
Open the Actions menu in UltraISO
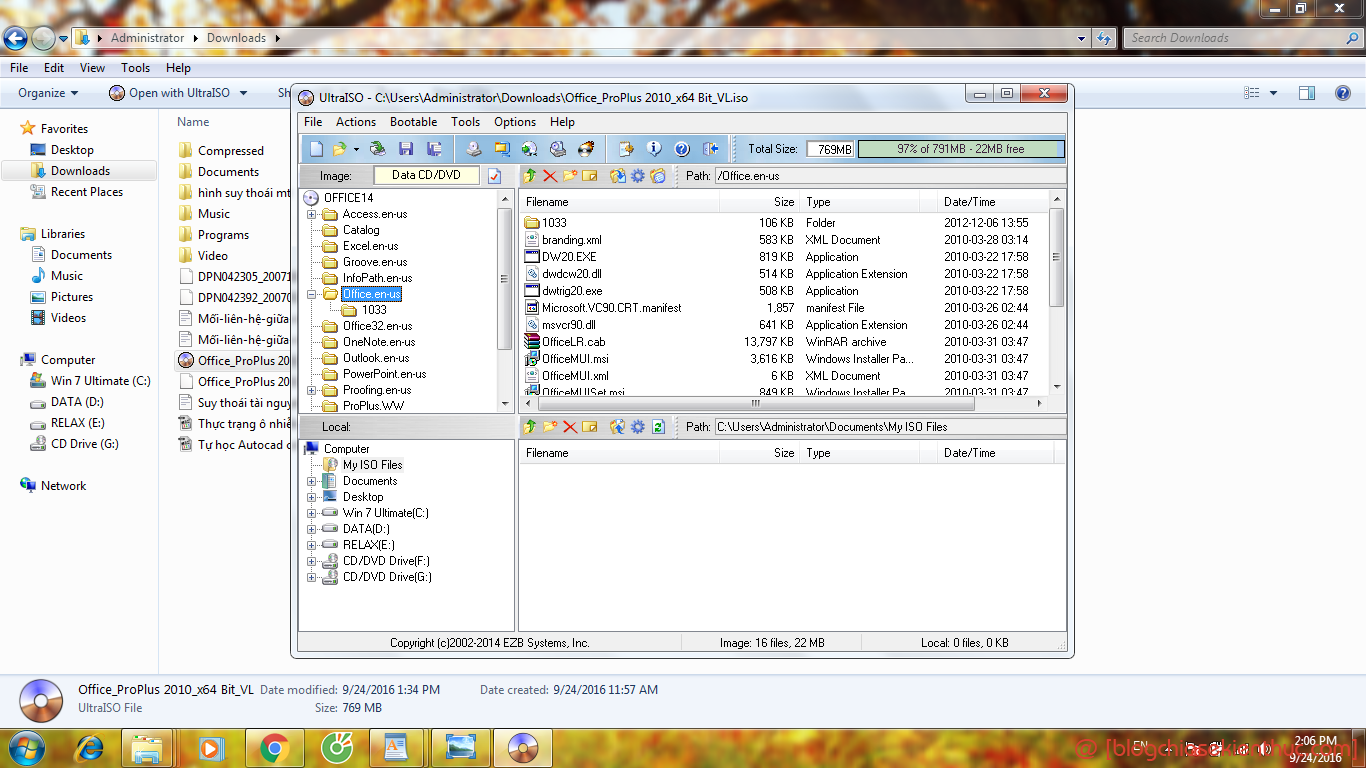coord(356,122)
